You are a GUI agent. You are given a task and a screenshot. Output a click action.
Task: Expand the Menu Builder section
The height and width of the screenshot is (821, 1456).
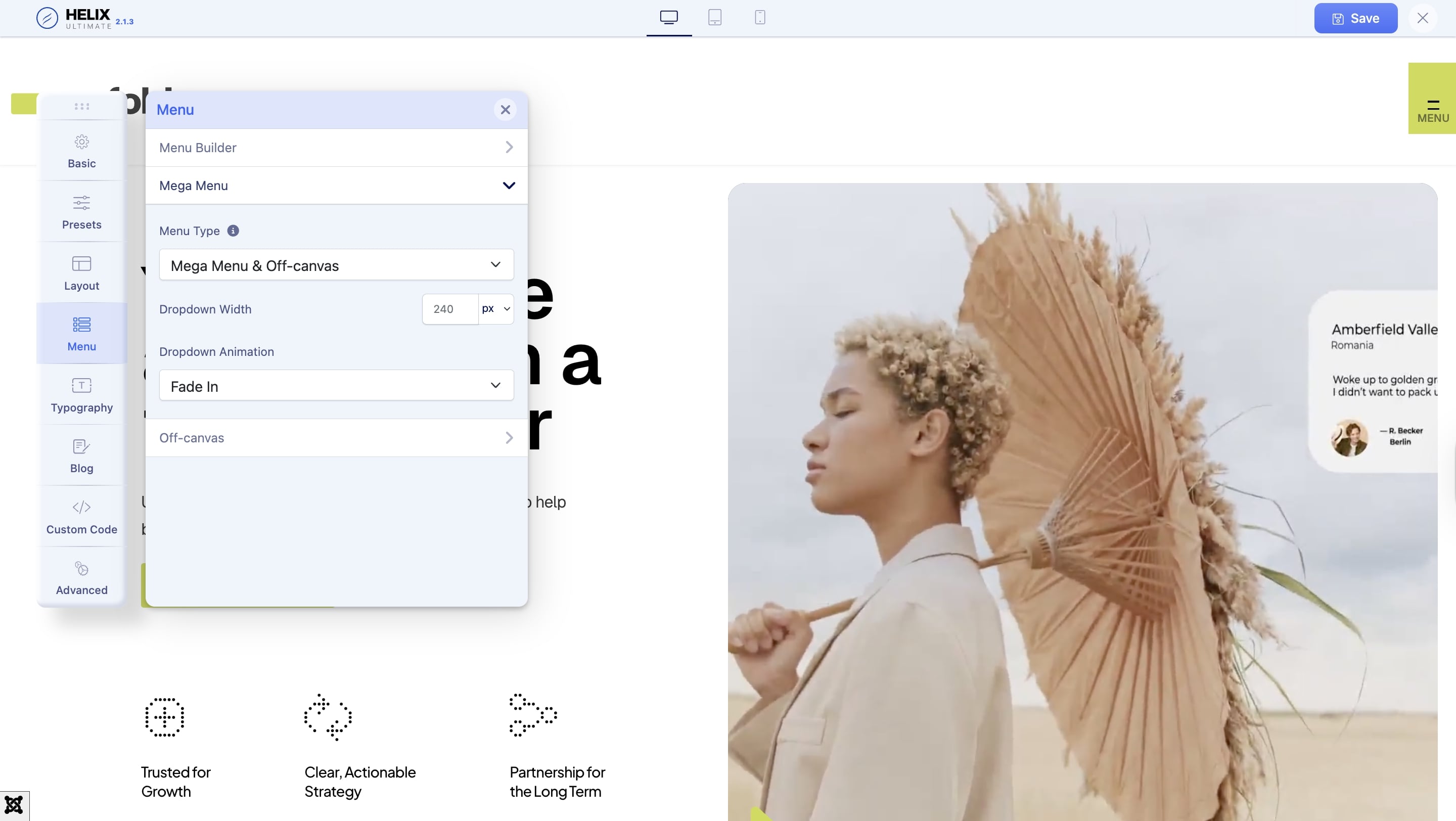click(x=336, y=148)
